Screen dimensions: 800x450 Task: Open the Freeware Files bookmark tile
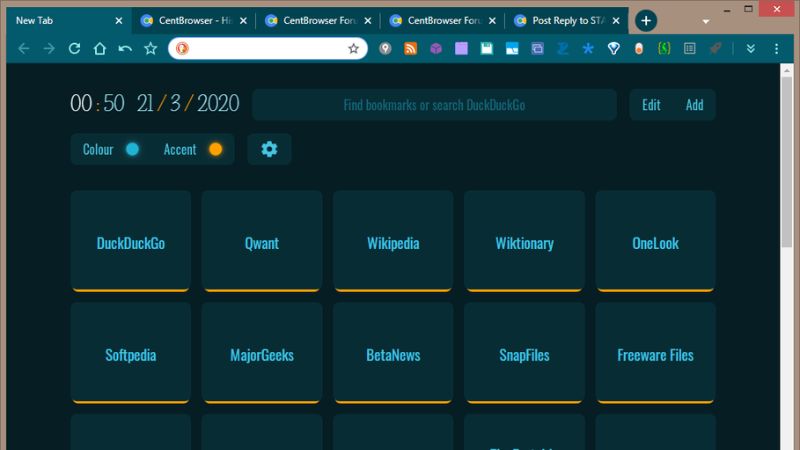point(656,353)
